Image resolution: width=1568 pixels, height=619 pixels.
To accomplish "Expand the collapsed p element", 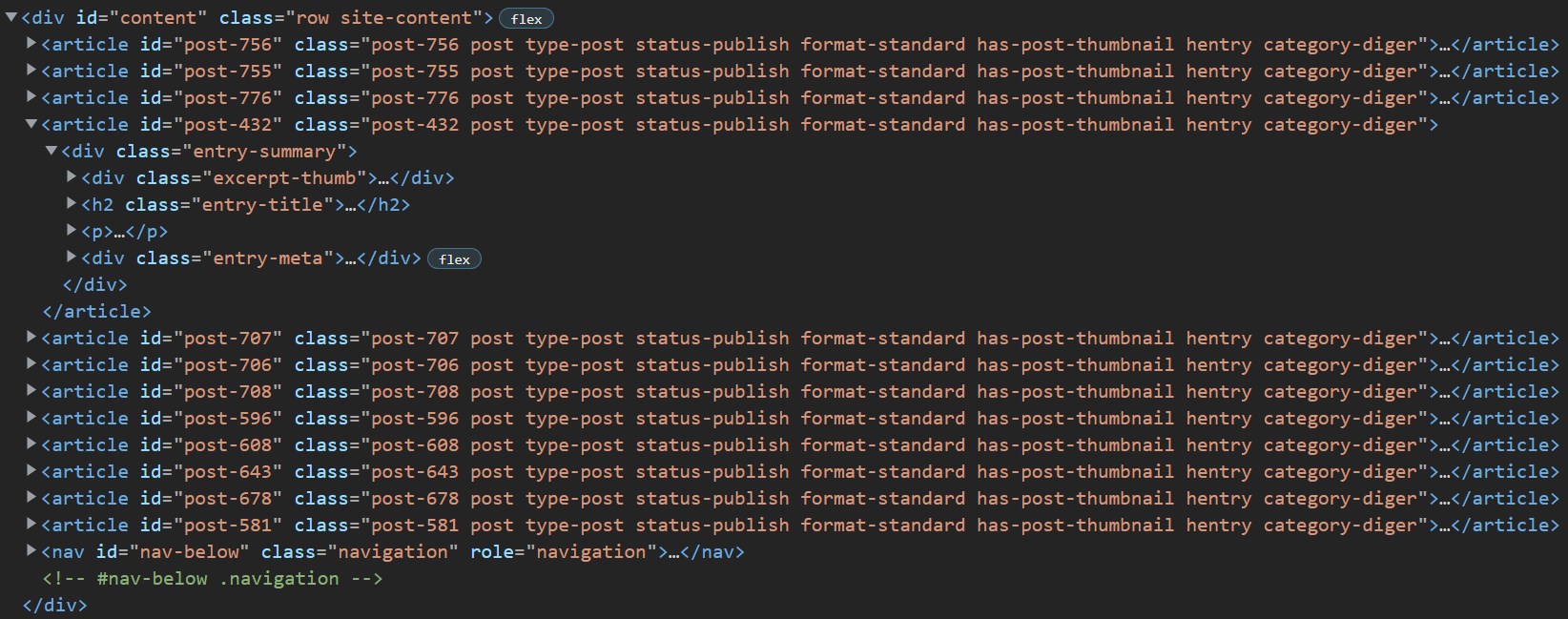I will pos(72,230).
